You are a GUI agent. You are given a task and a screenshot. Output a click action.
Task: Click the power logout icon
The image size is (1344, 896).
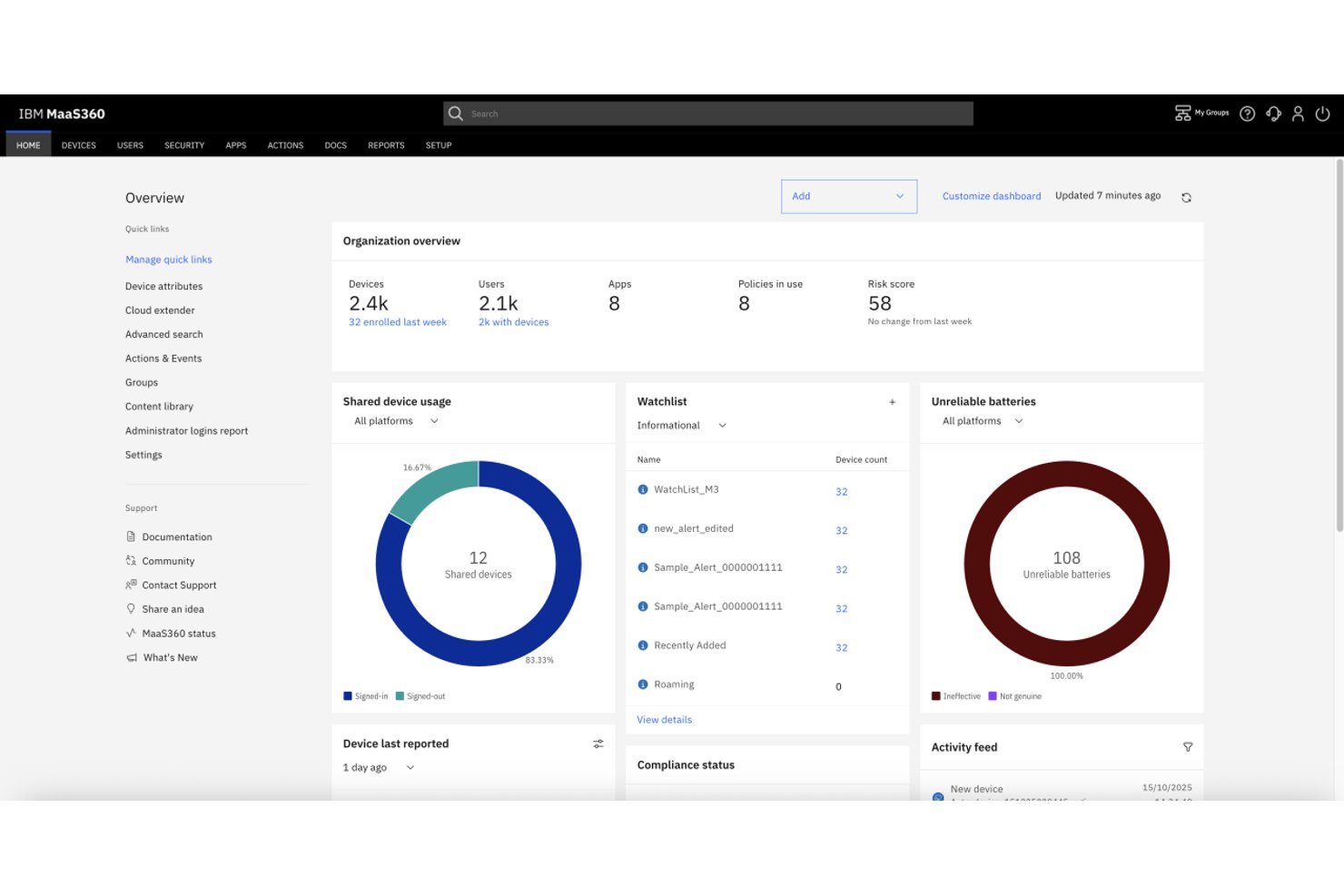point(1323,113)
